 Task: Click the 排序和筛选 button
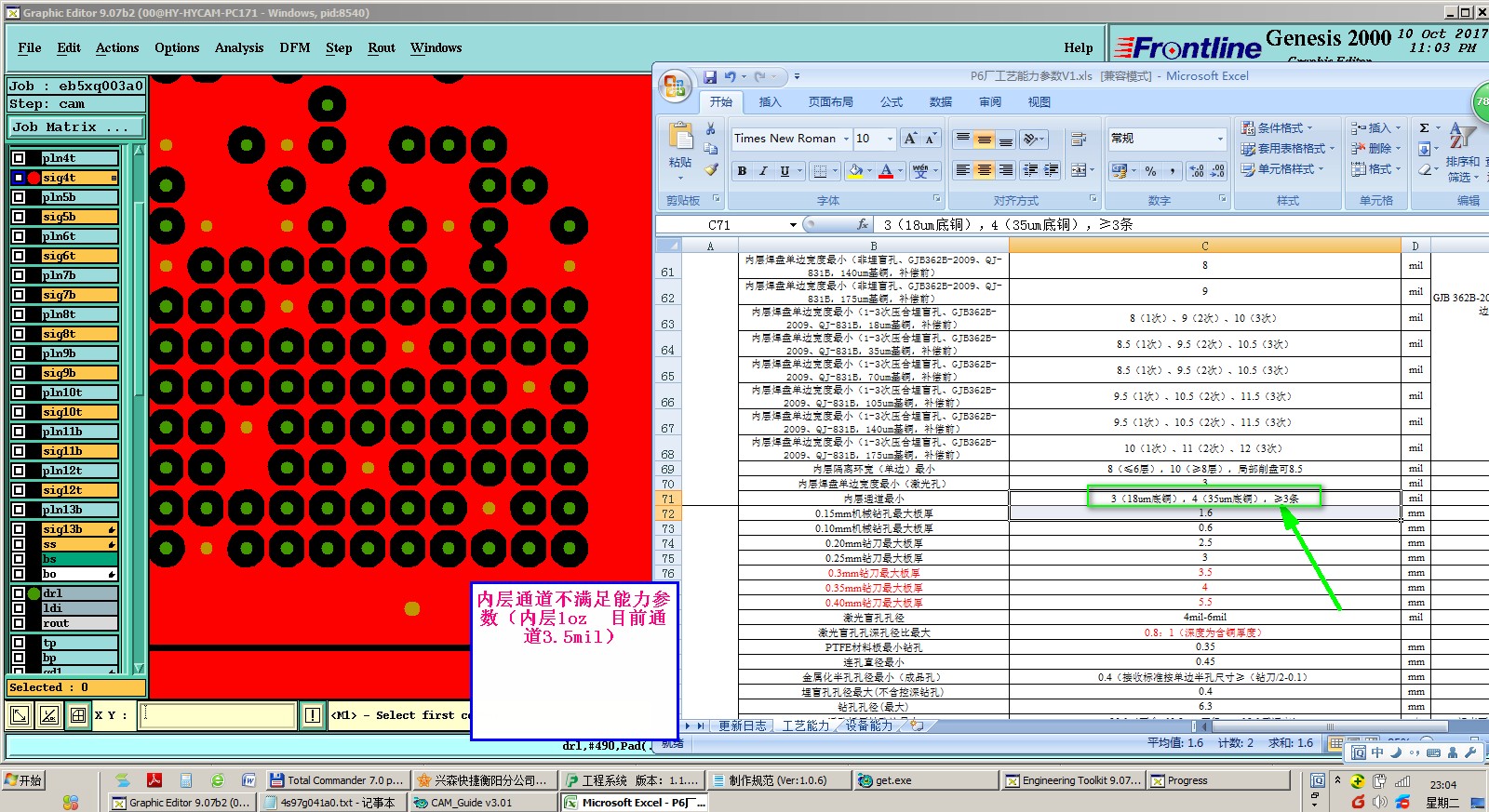point(1462,154)
